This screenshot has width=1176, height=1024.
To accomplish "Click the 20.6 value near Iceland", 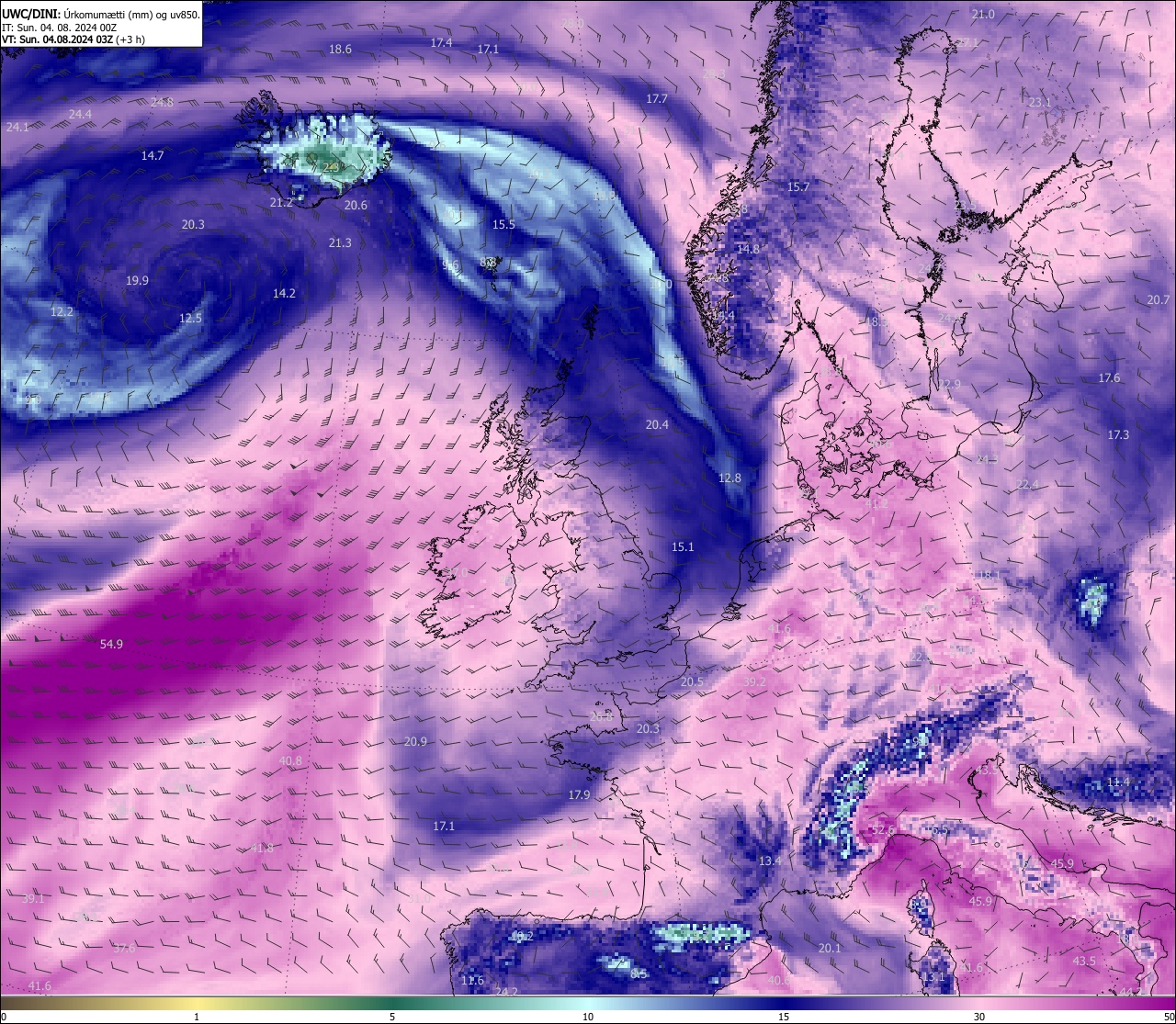I will point(356,206).
